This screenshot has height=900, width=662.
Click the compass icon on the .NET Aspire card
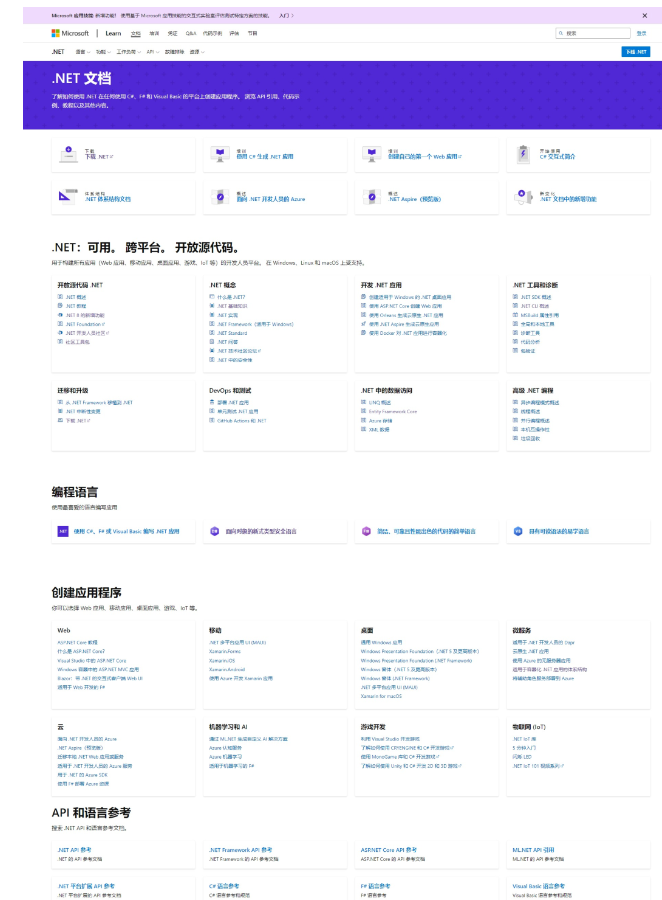(371, 197)
